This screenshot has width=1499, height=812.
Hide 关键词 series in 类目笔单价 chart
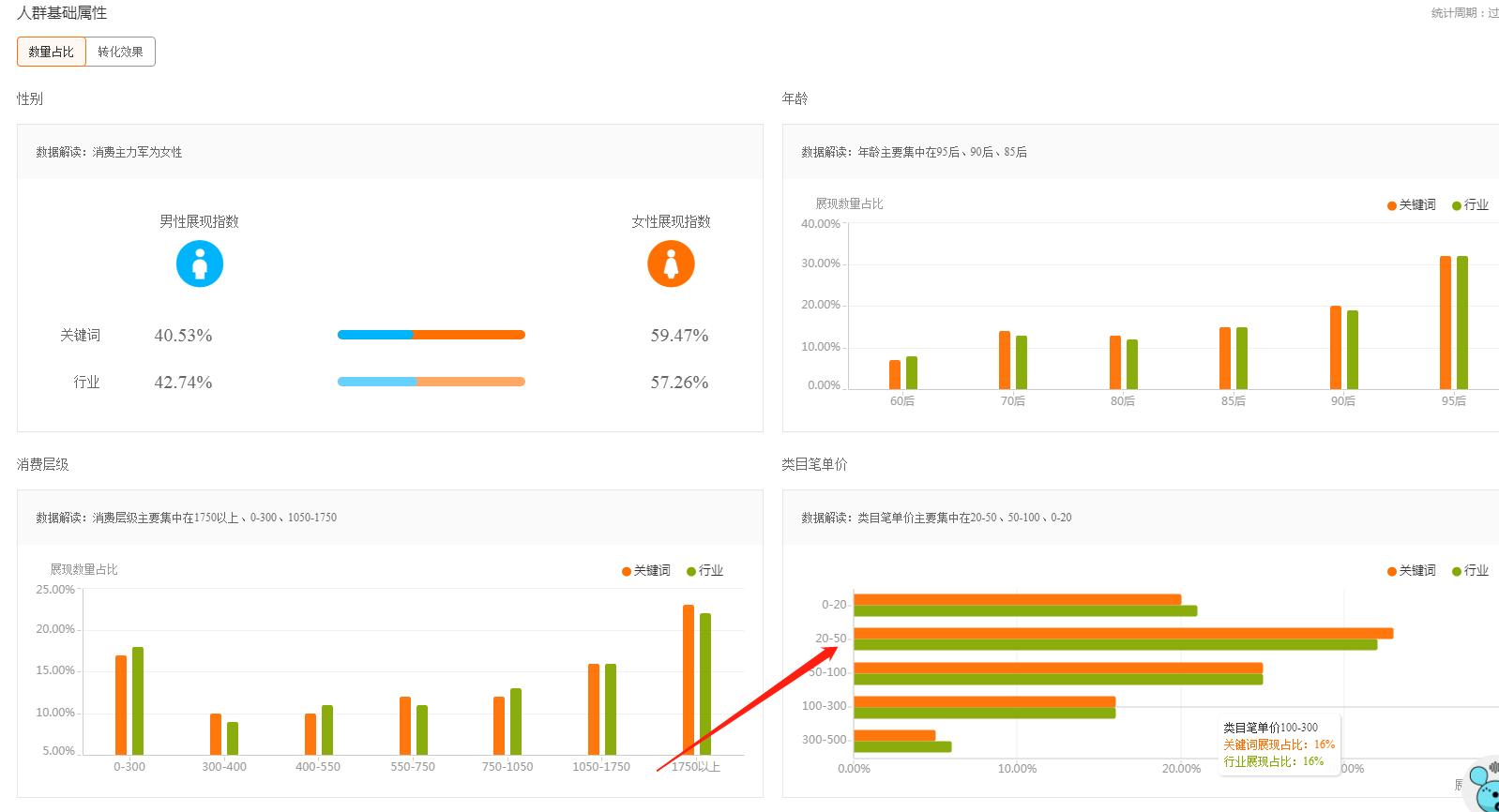(1412, 570)
